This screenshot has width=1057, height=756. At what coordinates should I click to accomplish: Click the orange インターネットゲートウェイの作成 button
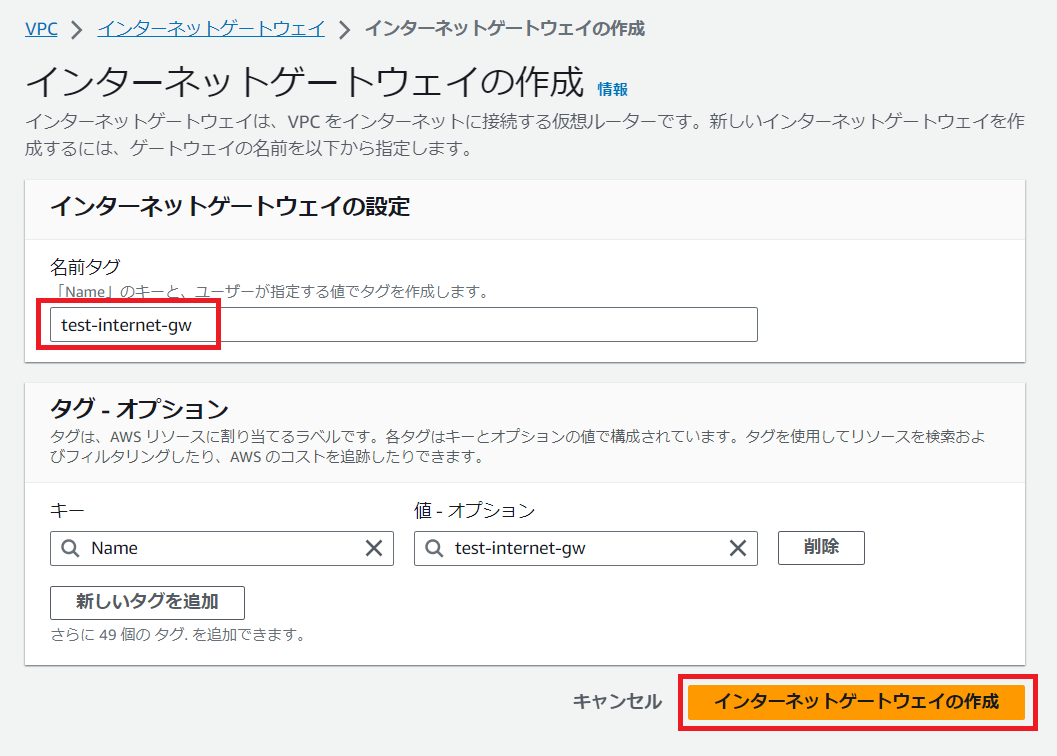[856, 702]
